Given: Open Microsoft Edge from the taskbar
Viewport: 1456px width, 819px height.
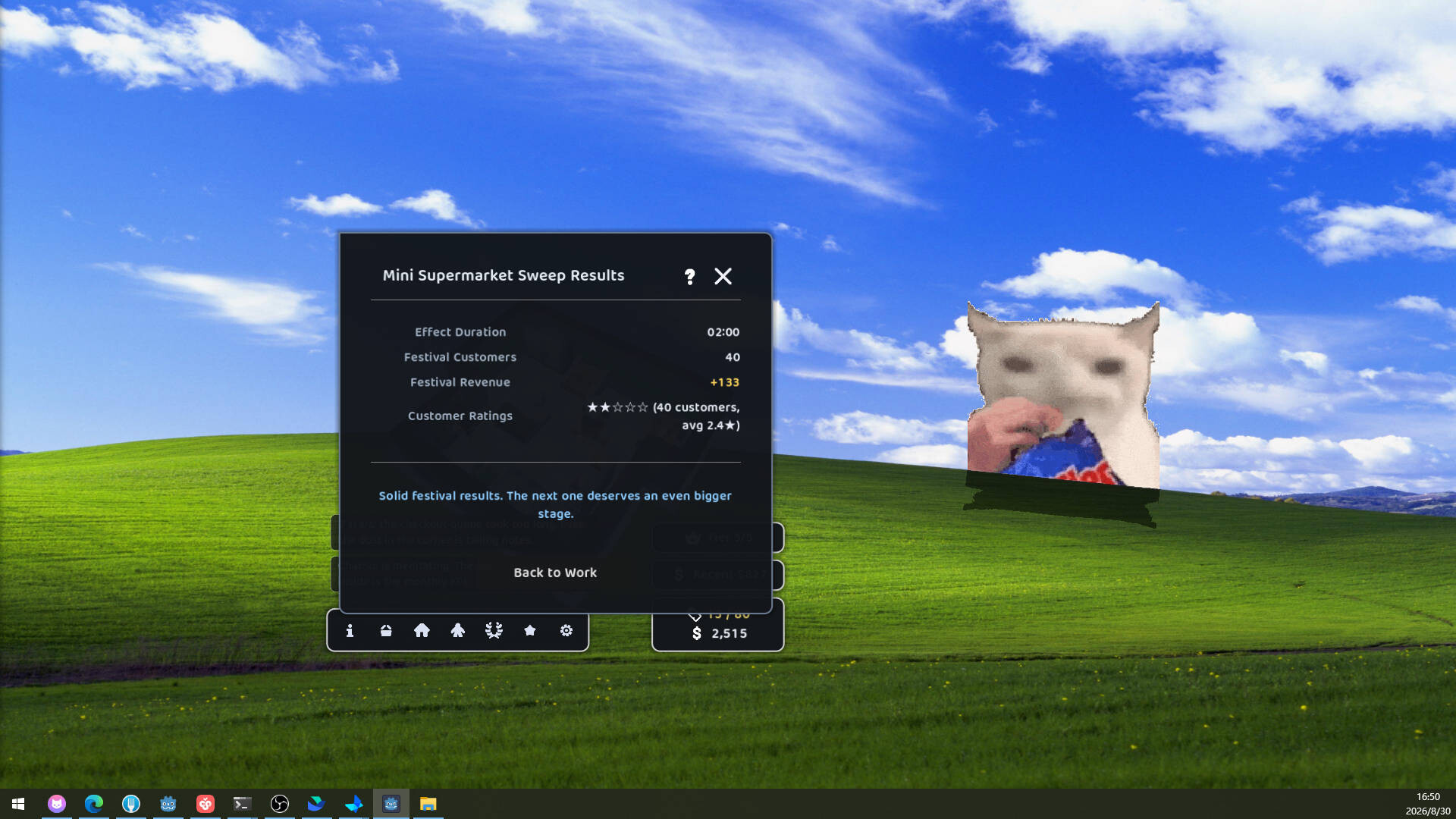Looking at the screenshot, I should (x=94, y=804).
